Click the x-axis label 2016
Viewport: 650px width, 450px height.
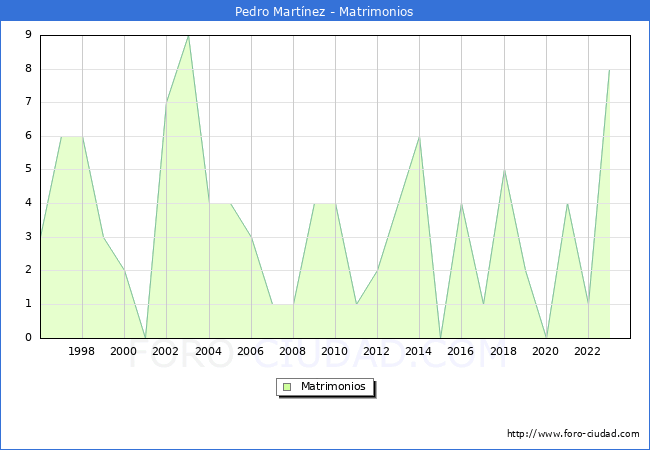[461, 351]
